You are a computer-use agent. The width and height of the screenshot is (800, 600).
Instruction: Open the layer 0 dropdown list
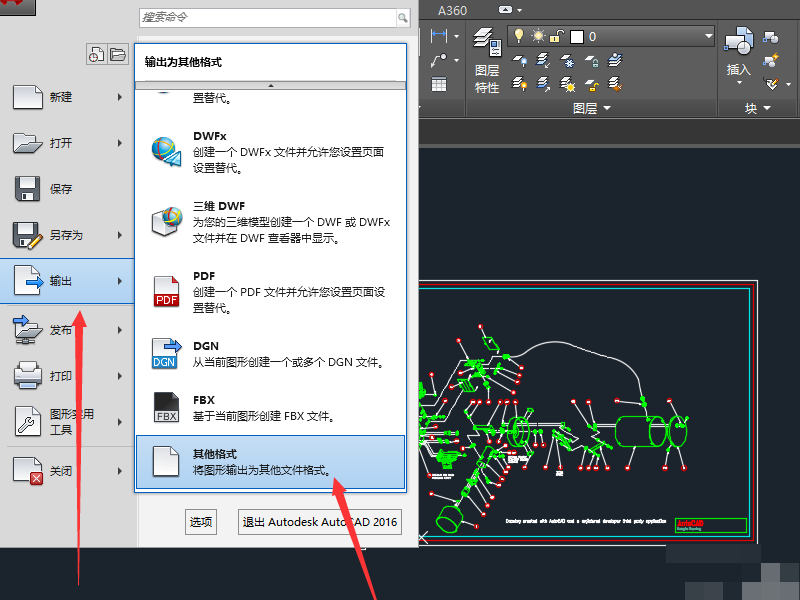point(708,36)
